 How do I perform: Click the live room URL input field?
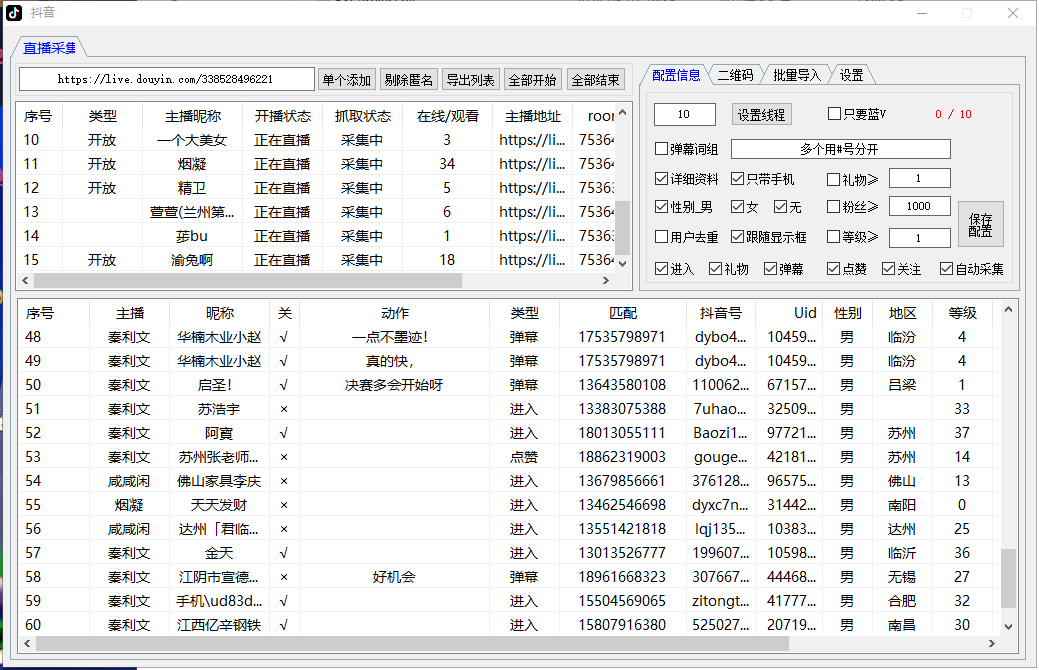click(x=166, y=79)
